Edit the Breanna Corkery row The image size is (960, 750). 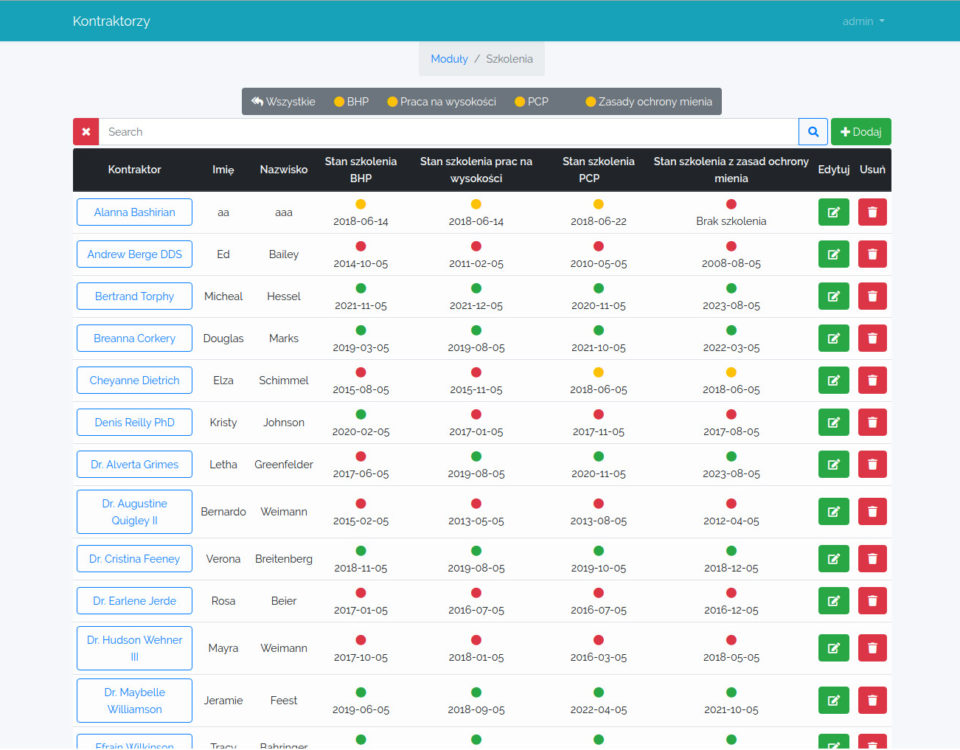pos(833,338)
